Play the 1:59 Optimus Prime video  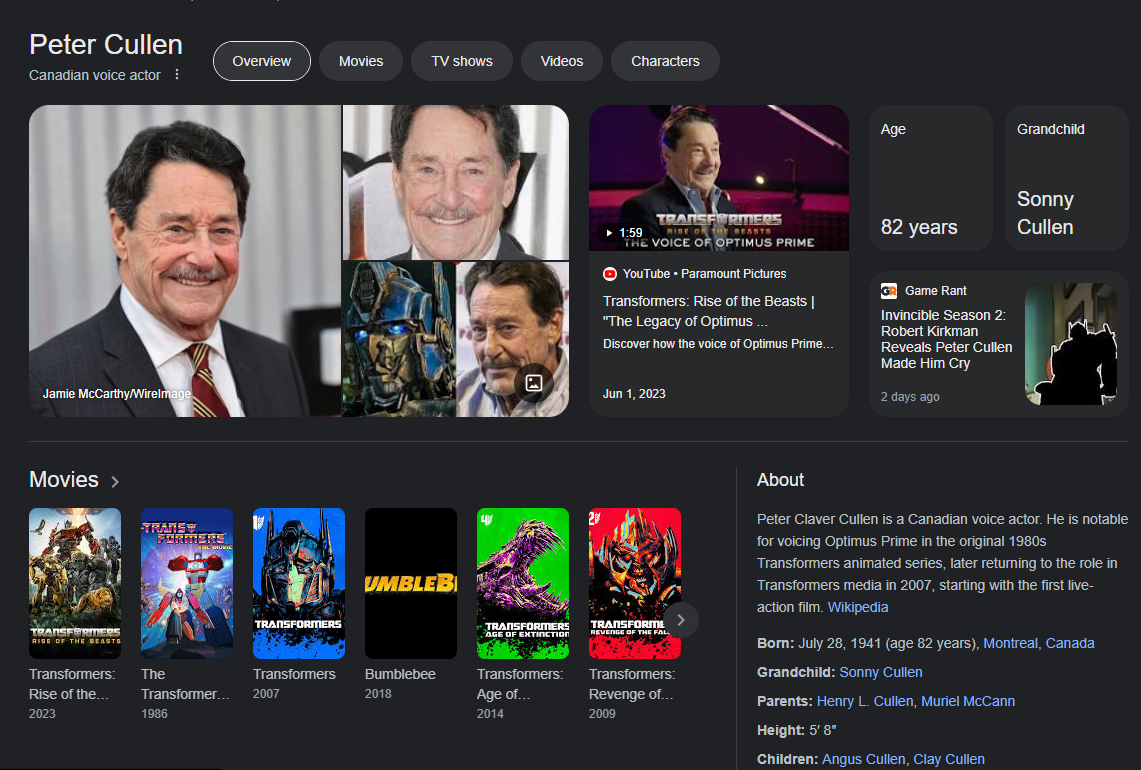pos(718,178)
